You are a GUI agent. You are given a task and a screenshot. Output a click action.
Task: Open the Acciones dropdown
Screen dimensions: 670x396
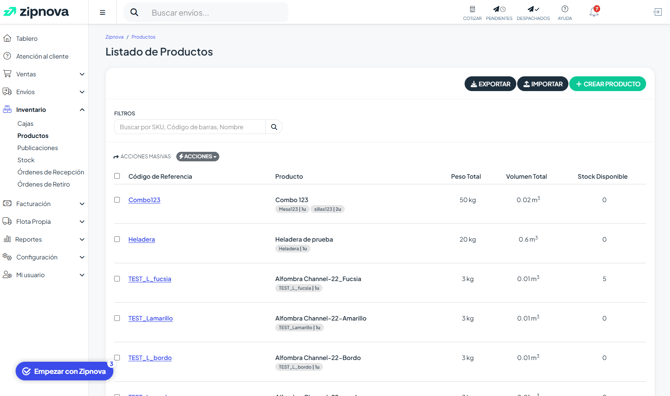pos(197,157)
